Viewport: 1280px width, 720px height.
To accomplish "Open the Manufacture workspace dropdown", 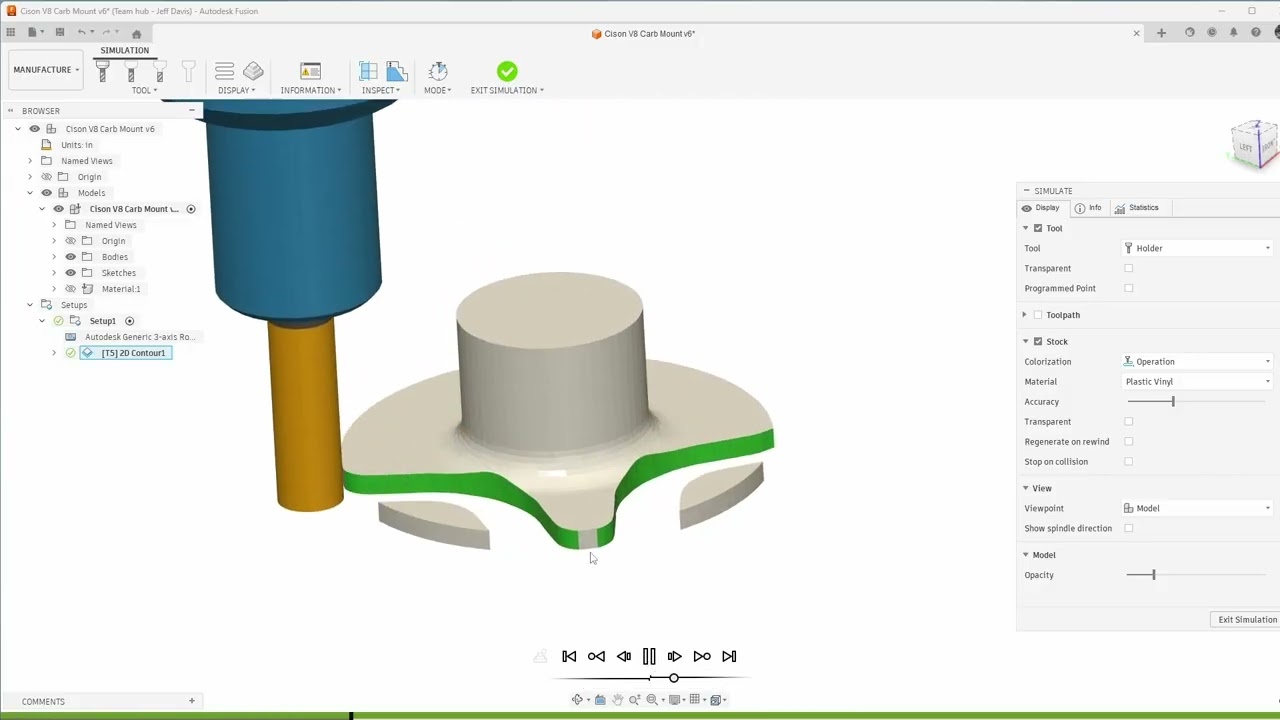I will tap(47, 70).
